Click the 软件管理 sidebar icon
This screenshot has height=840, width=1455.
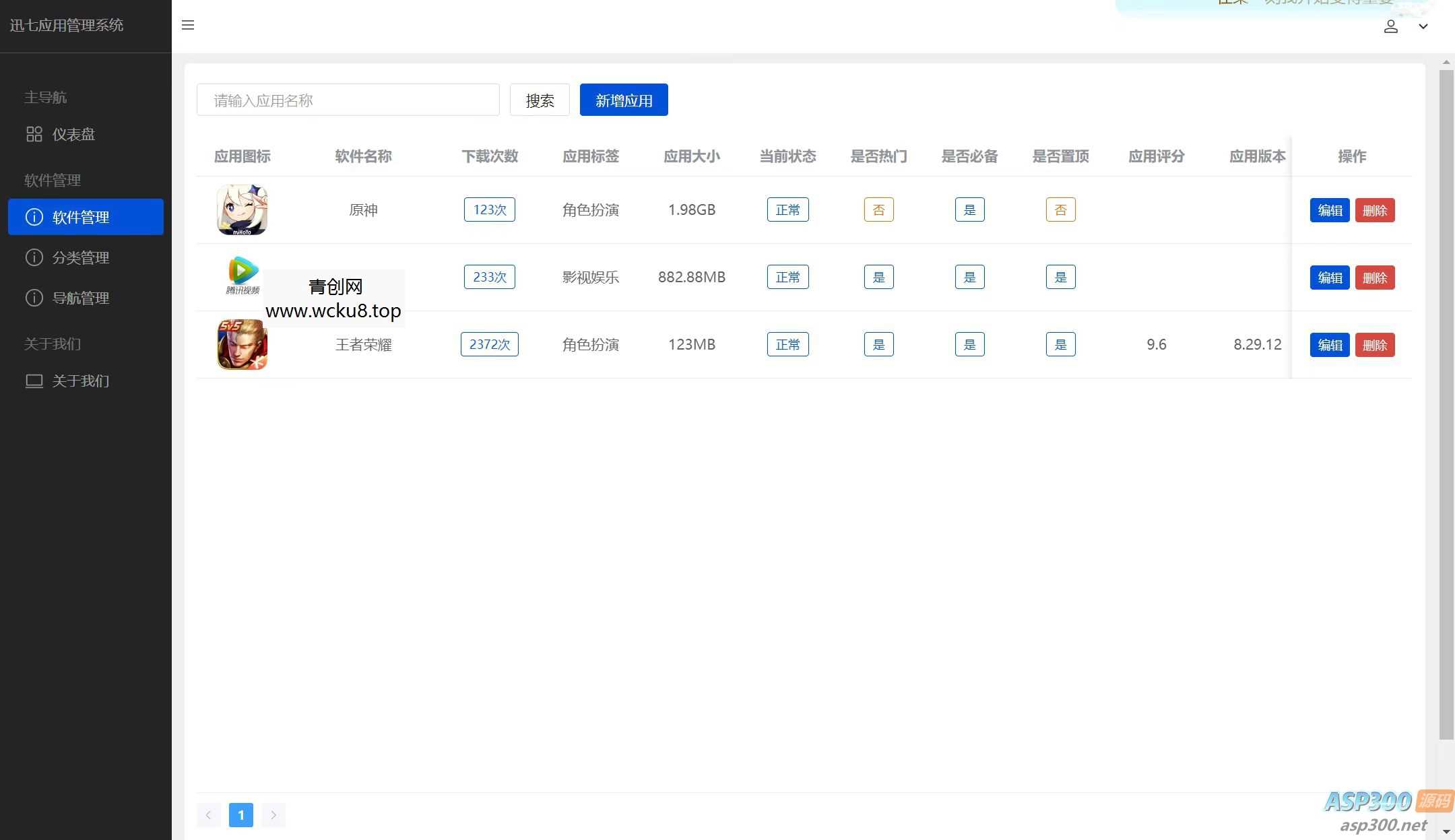(34, 217)
